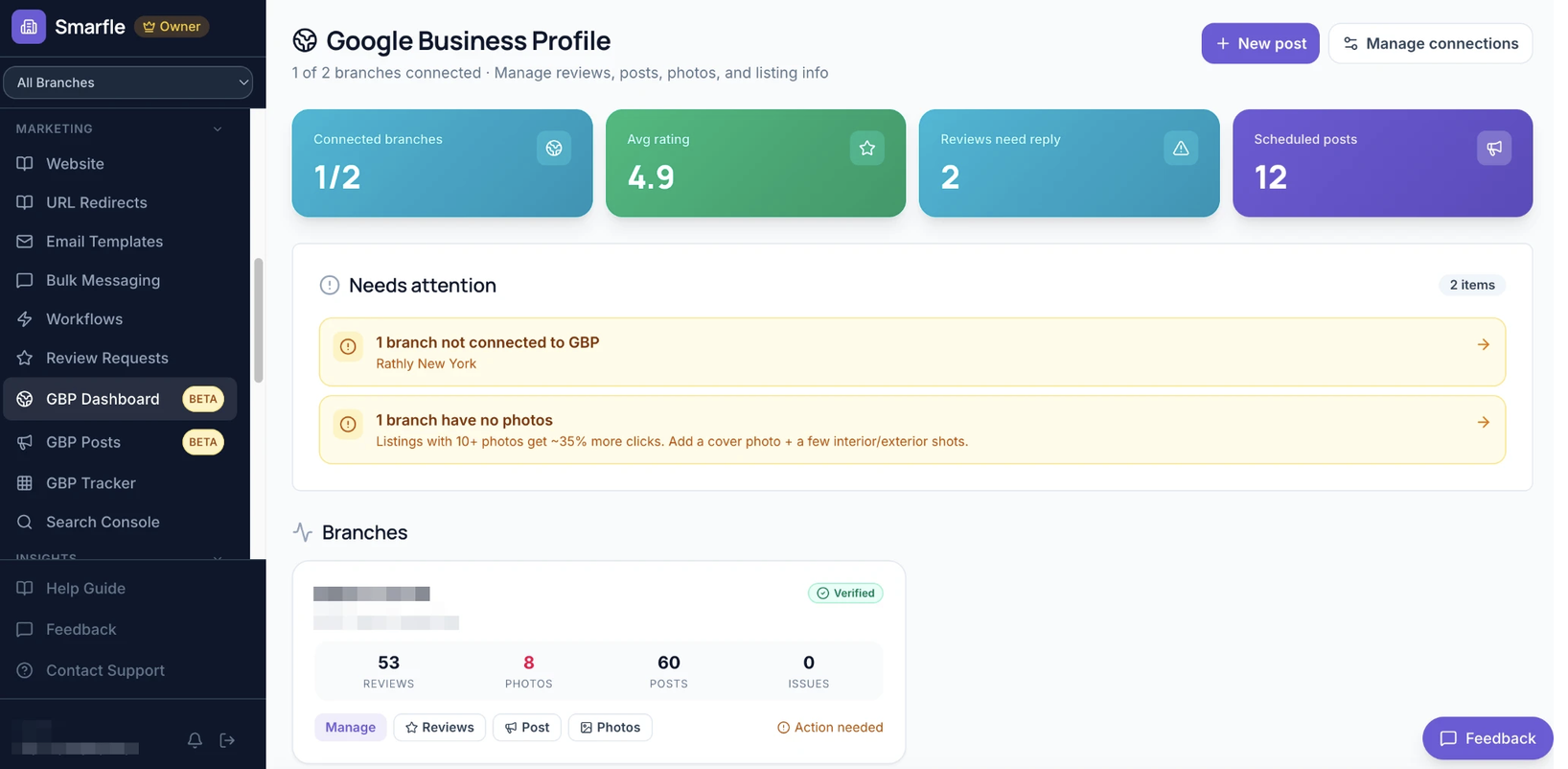Click the GBP Tracker grid icon

(25, 483)
